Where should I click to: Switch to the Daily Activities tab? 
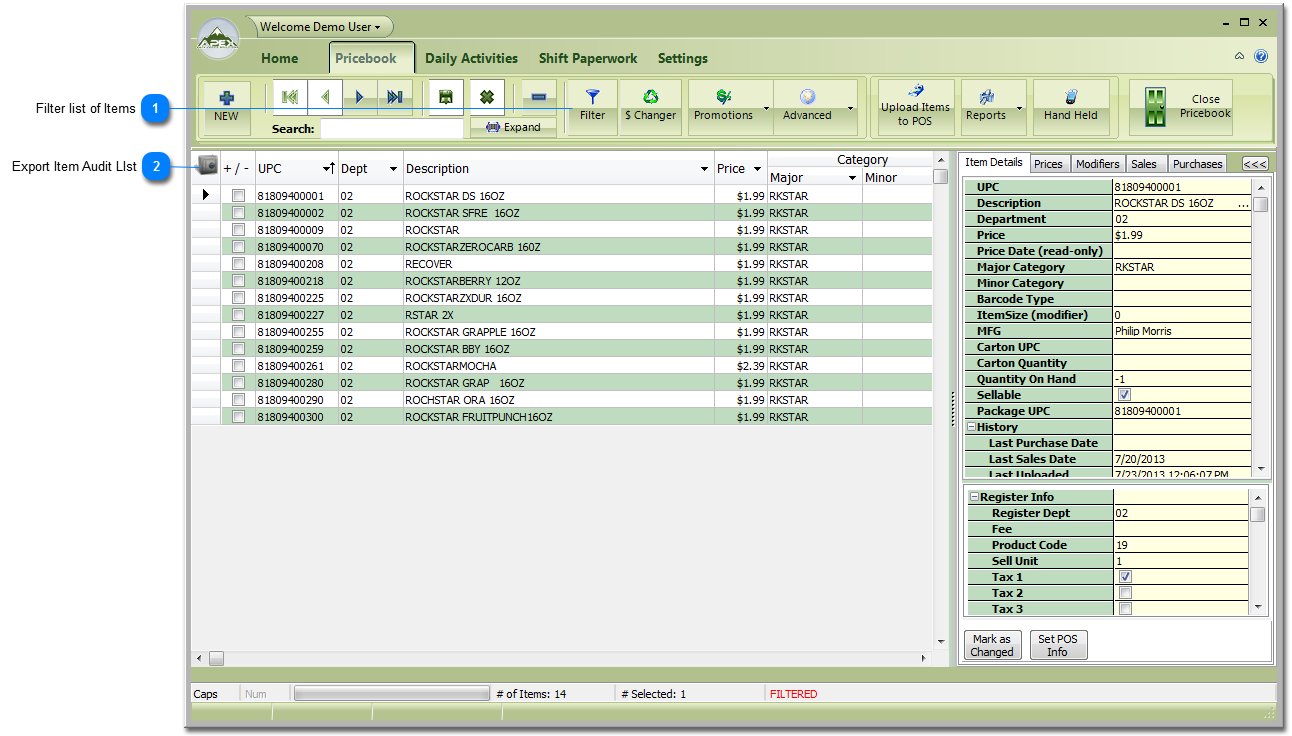point(471,58)
